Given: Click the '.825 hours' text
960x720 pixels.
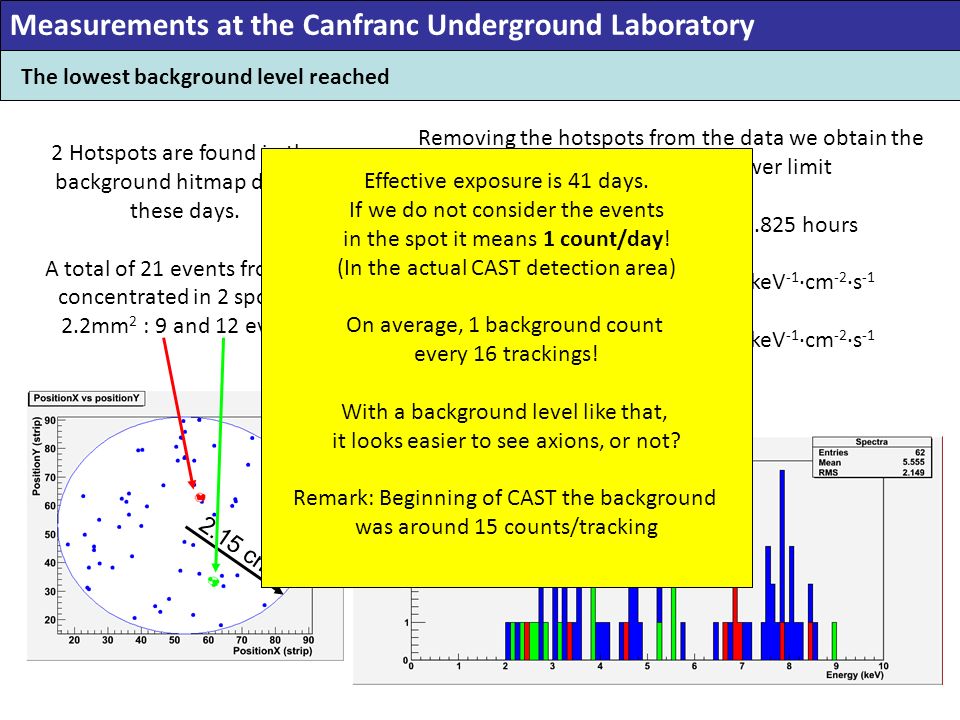Looking at the screenshot, I should 805,225.
